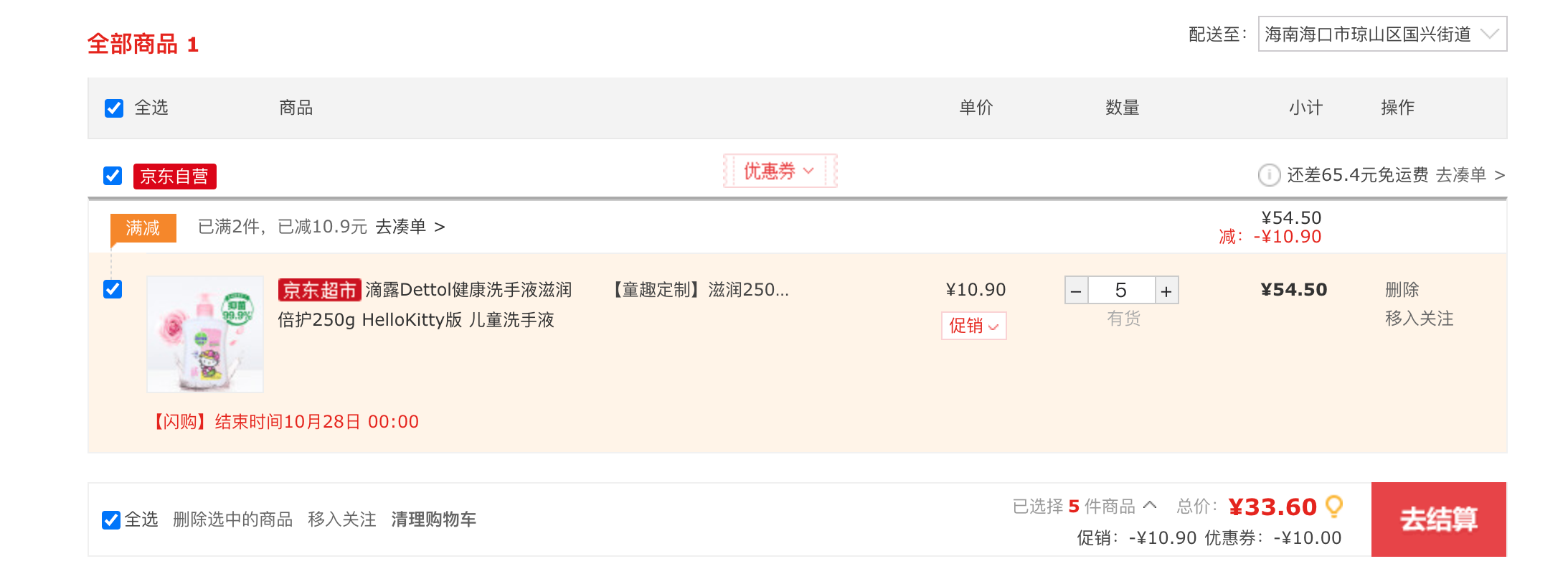Open the delivery address dropdown

[x=1382, y=34]
